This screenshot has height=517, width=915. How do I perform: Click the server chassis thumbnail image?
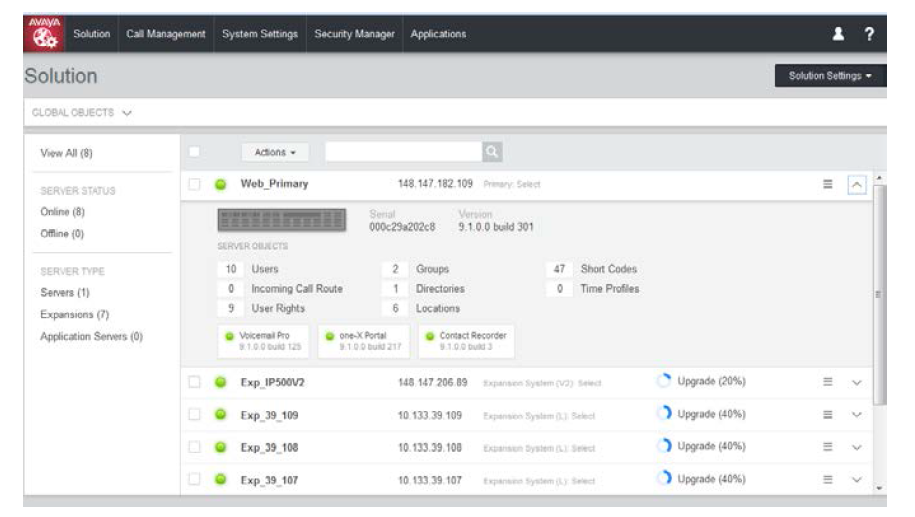282,220
